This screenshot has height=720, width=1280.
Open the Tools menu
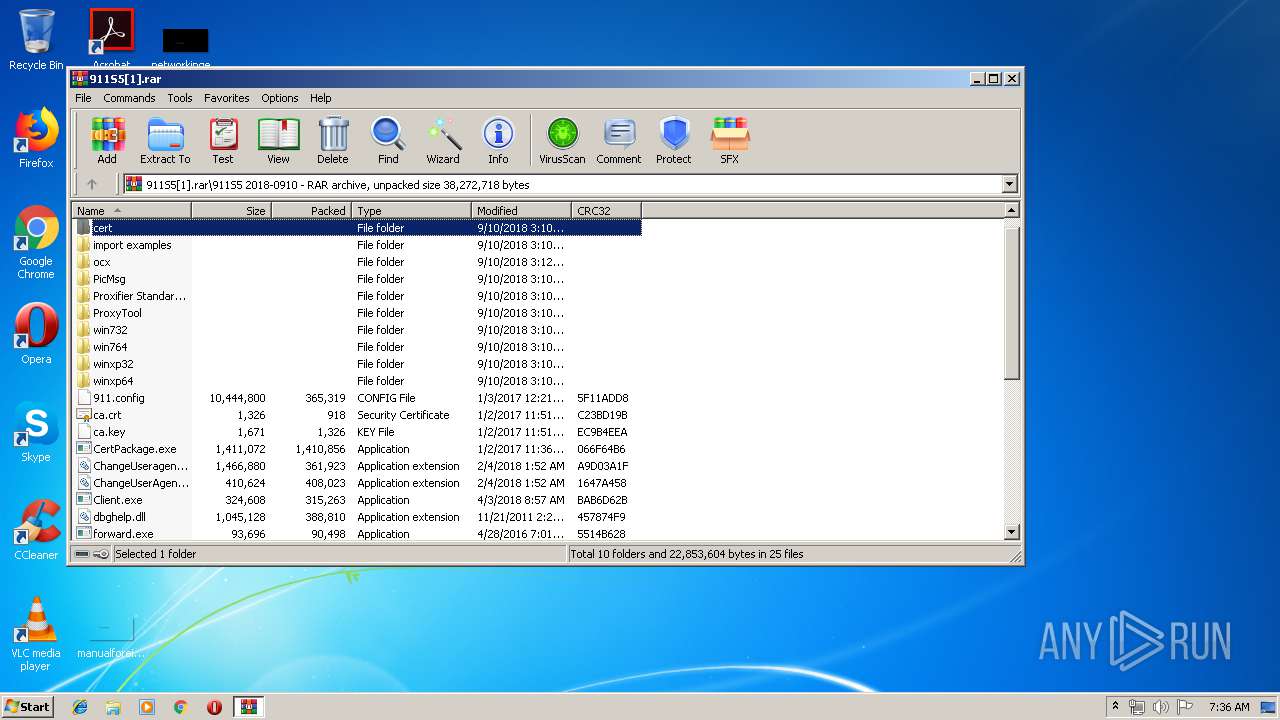(180, 98)
